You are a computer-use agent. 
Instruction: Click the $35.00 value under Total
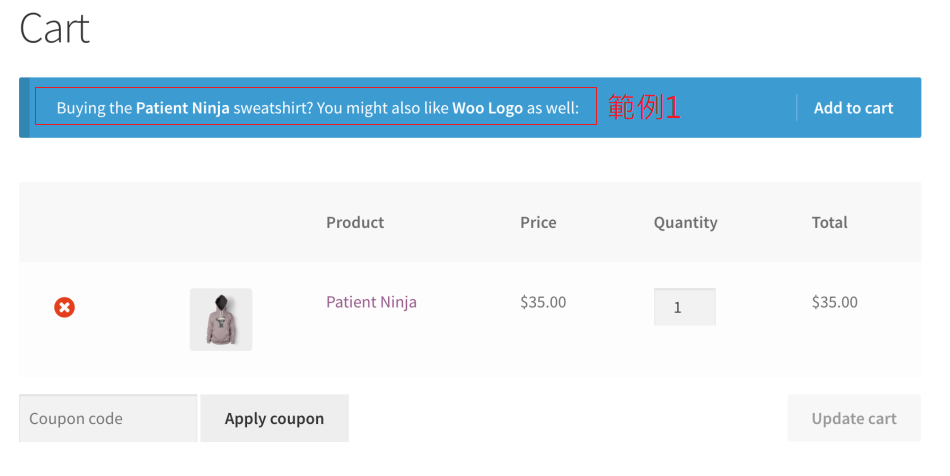834,302
